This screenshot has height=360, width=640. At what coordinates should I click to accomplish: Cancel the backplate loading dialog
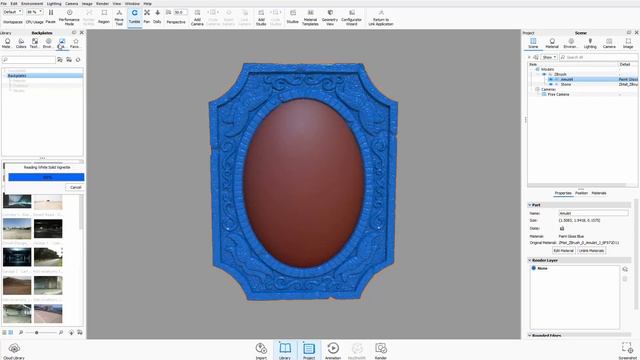pyautogui.click(x=76, y=187)
